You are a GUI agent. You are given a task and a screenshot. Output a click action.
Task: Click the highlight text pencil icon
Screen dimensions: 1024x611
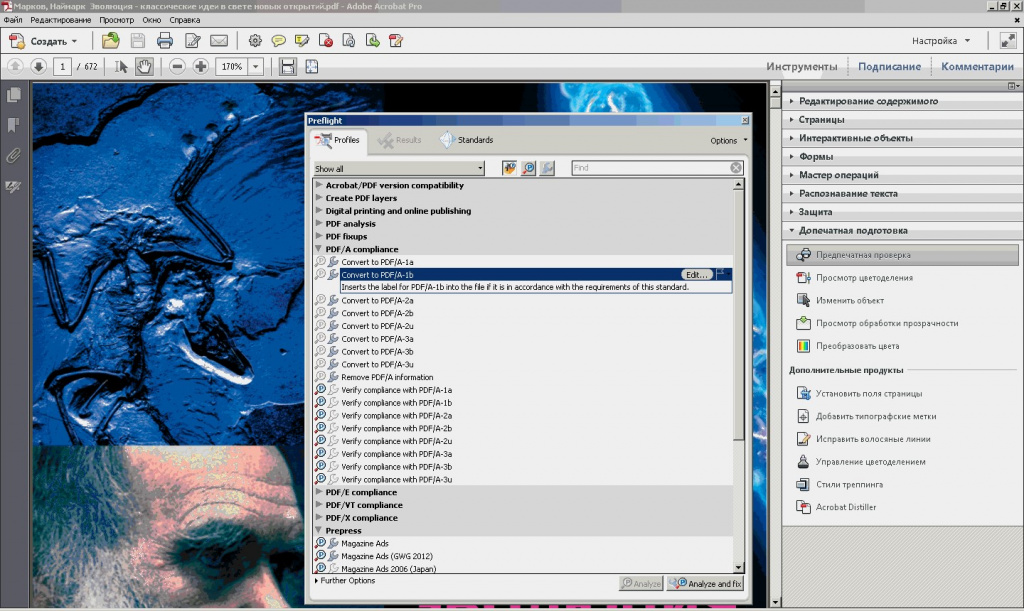[302, 41]
